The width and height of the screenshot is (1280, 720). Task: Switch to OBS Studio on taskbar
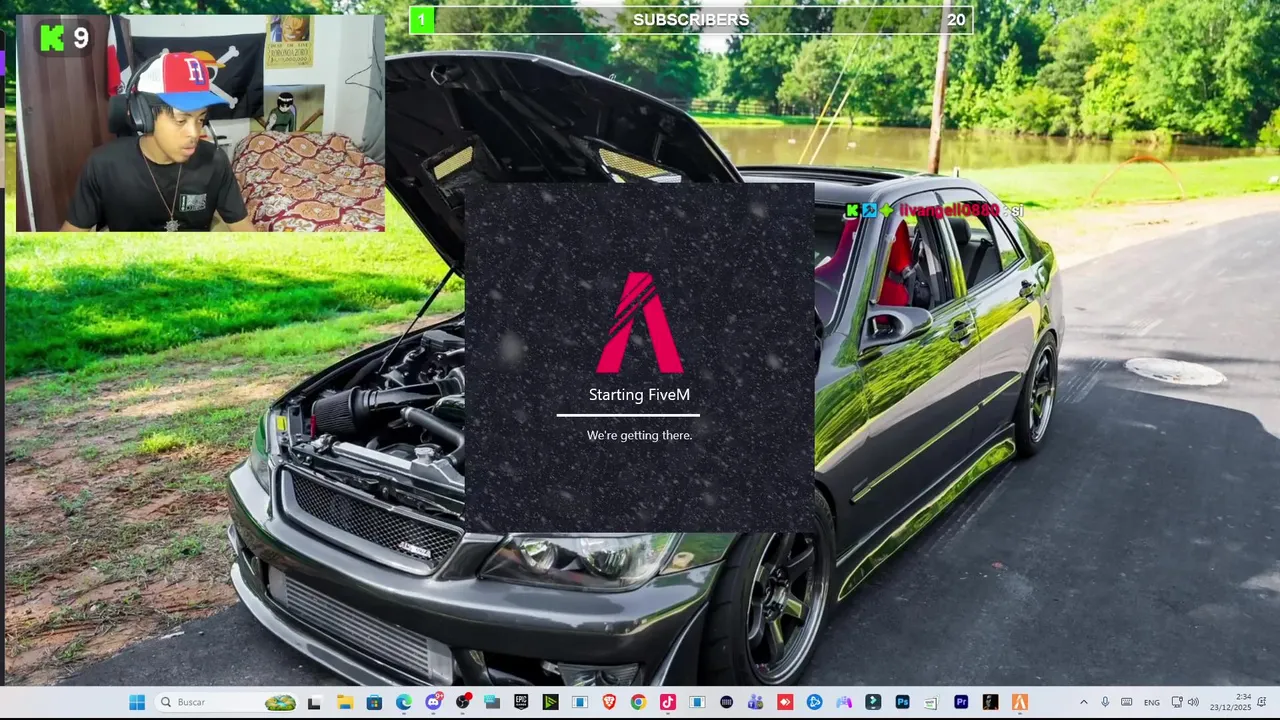pyautogui.click(x=463, y=702)
